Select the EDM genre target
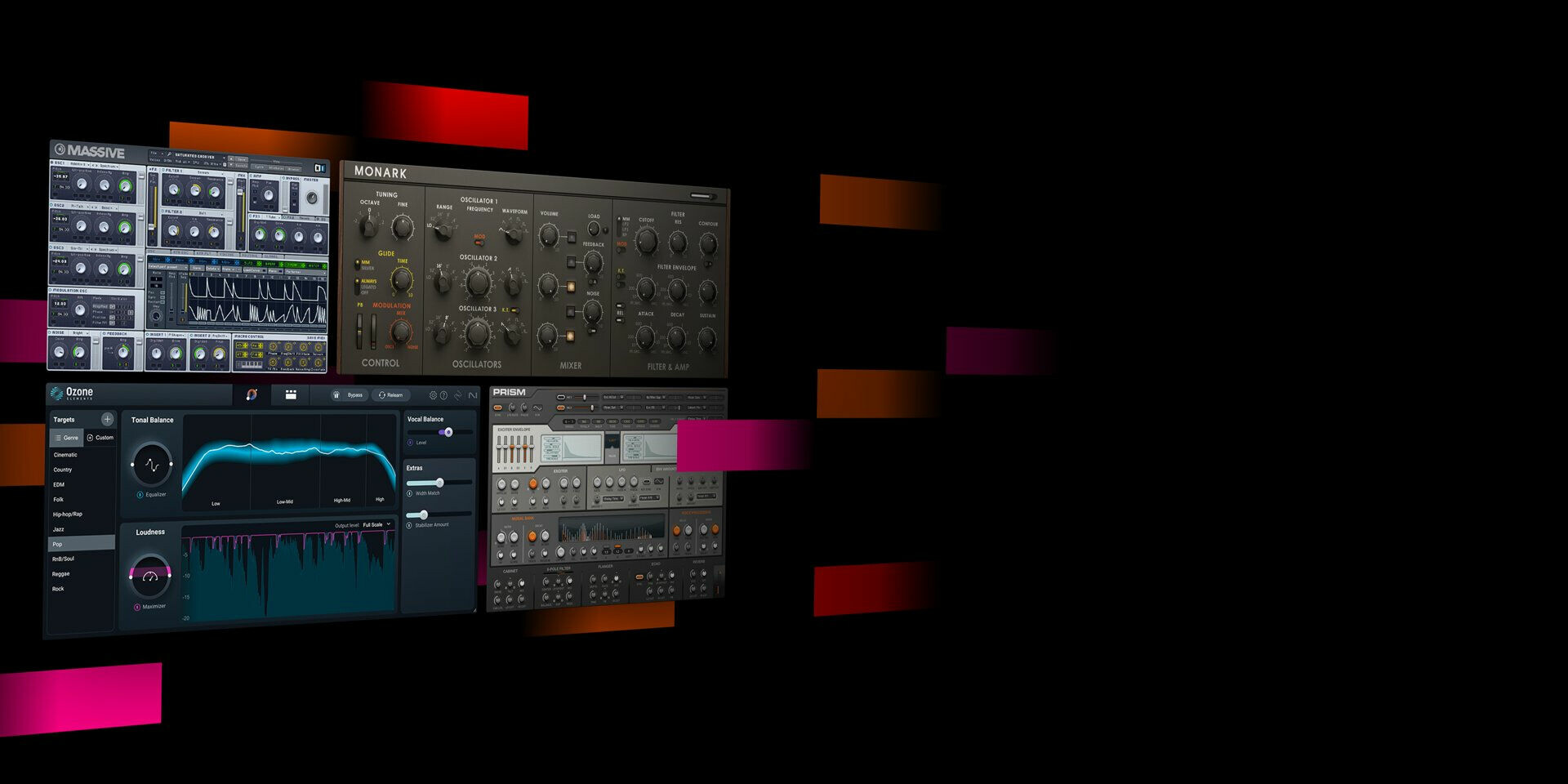Viewport: 1568px width, 784px height. (59, 484)
